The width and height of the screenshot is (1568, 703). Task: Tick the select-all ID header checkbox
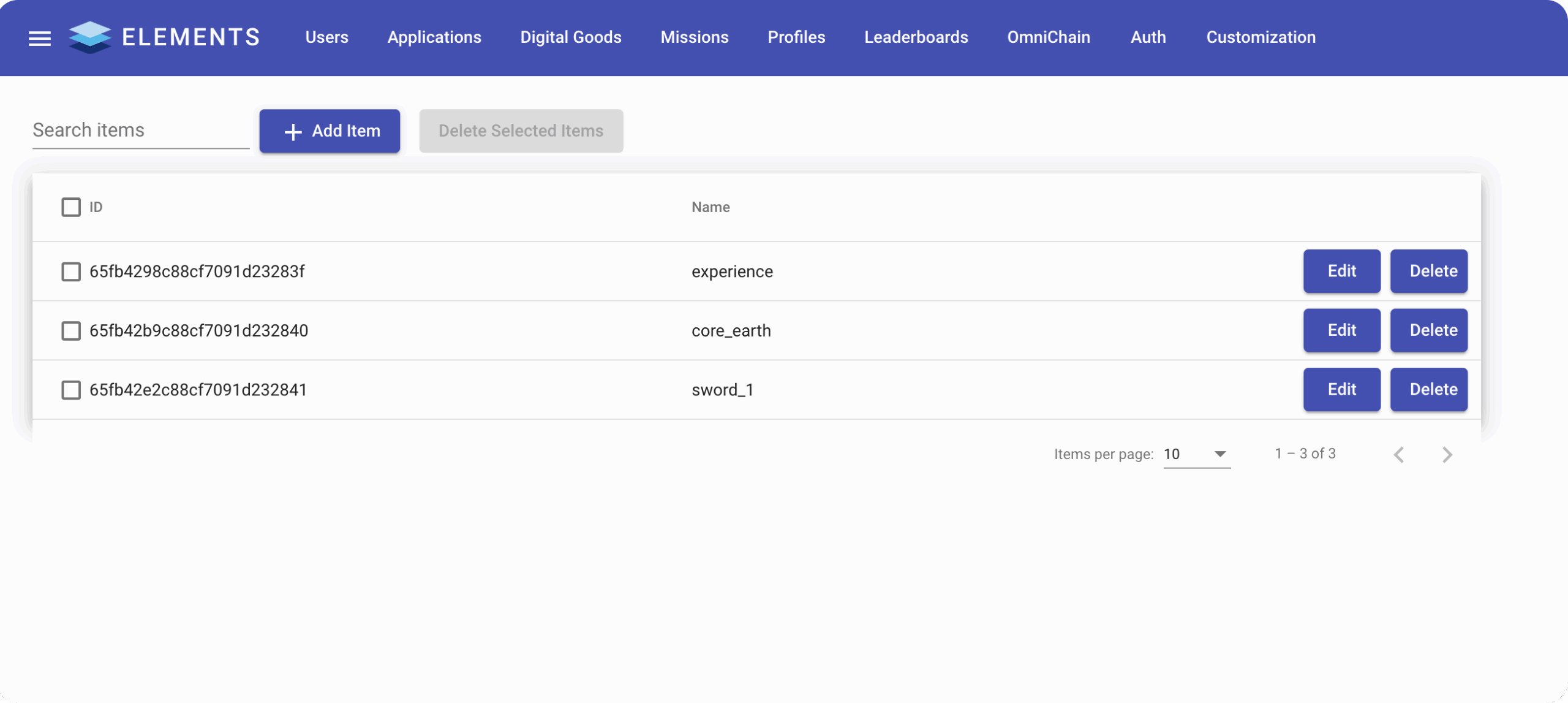pyautogui.click(x=71, y=207)
